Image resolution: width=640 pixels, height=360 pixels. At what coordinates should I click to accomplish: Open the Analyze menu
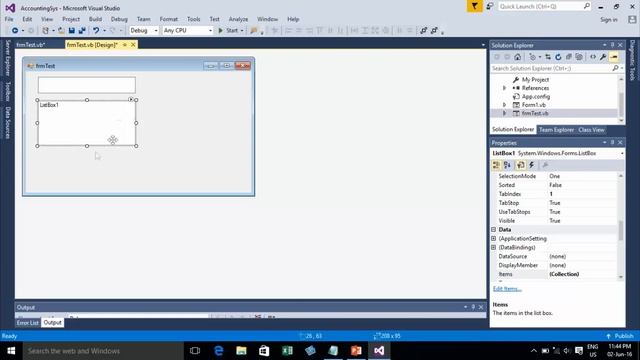coord(238,19)
